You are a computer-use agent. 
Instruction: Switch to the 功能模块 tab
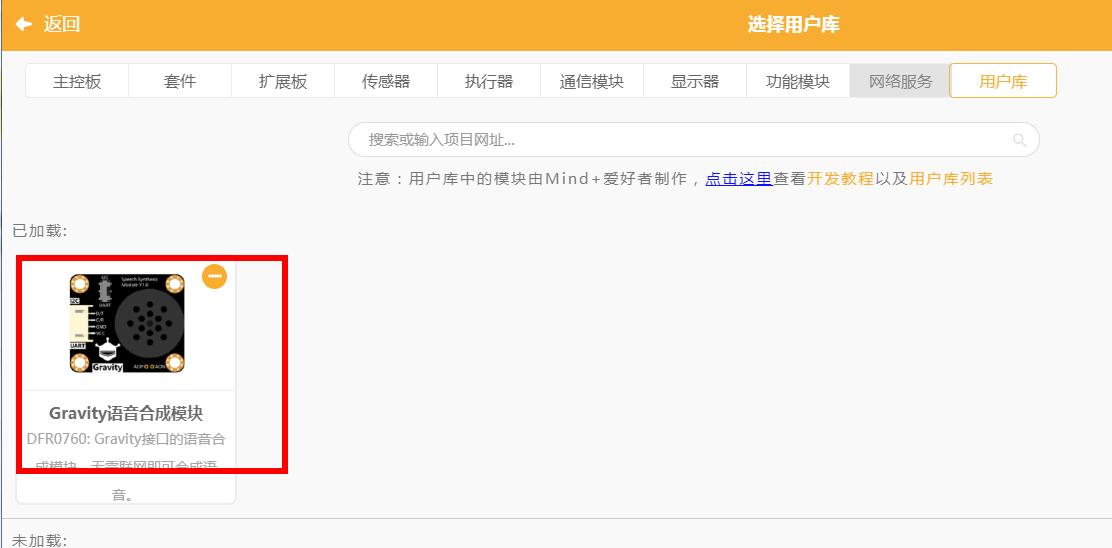click(798, 81)
